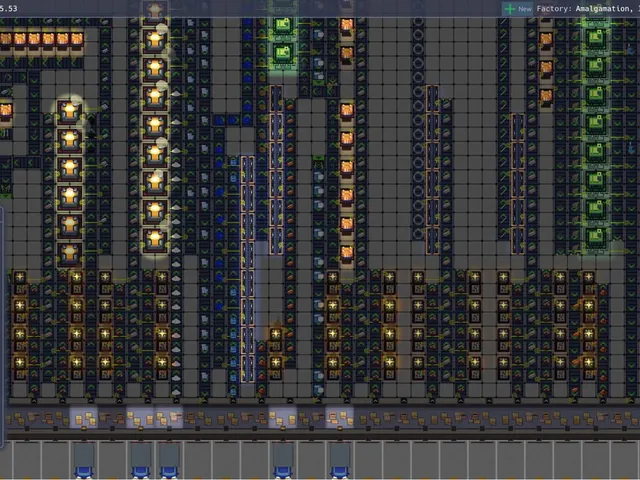
Task: Click the 5.53 value in the top-left corner
Action: (x=9, y=9)
